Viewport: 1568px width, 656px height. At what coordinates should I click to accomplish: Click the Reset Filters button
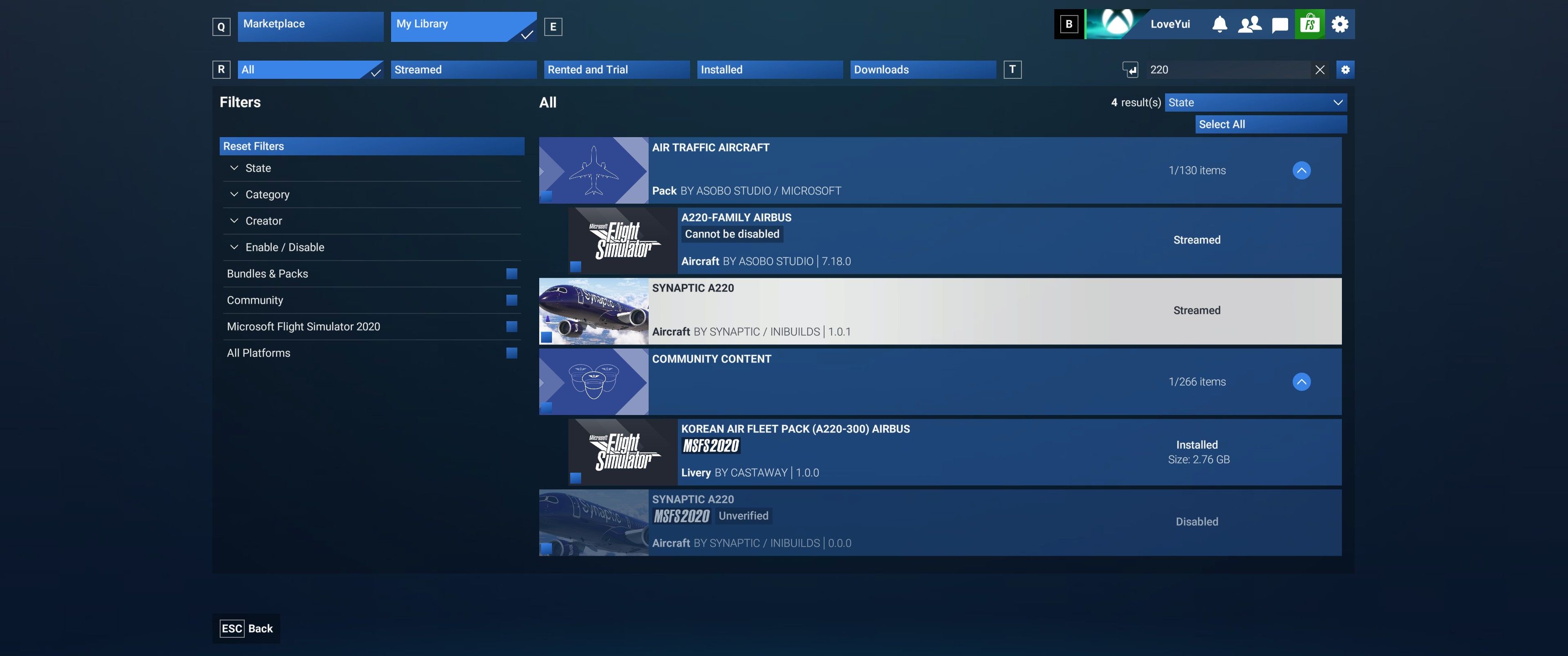click(372, 146)
